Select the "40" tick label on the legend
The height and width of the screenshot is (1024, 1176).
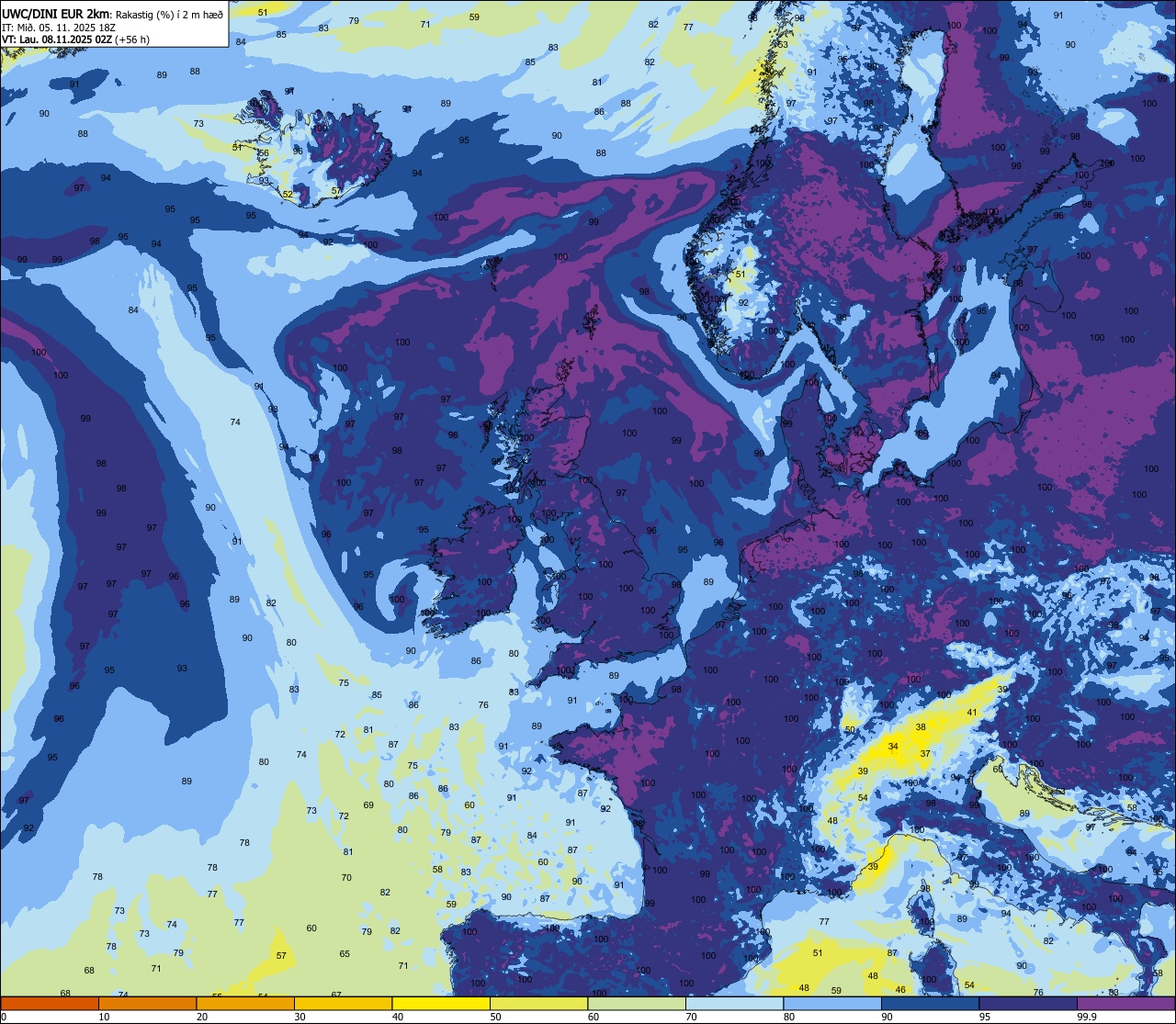[398, 1017]
